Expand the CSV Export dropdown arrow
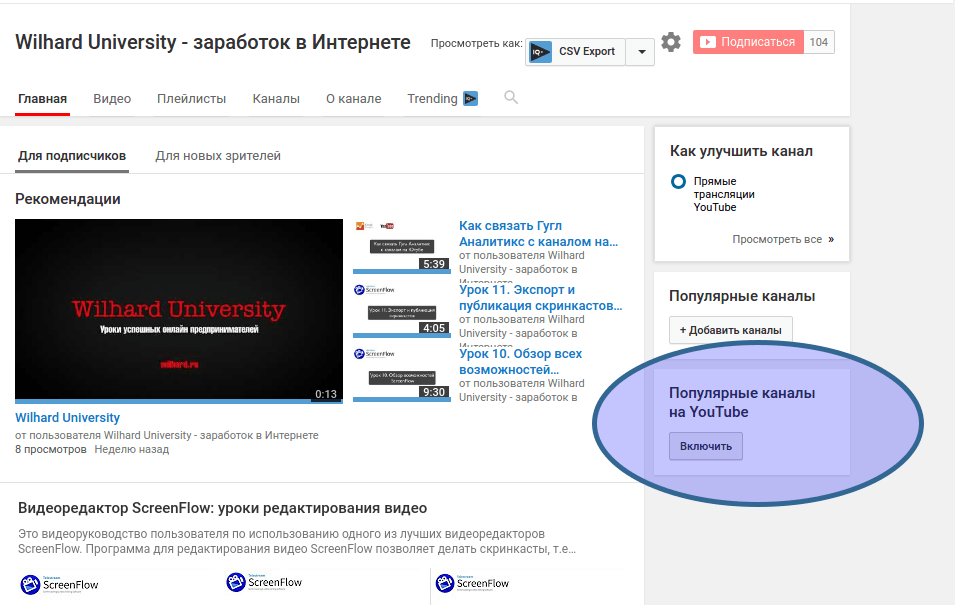 coord(640,52)
